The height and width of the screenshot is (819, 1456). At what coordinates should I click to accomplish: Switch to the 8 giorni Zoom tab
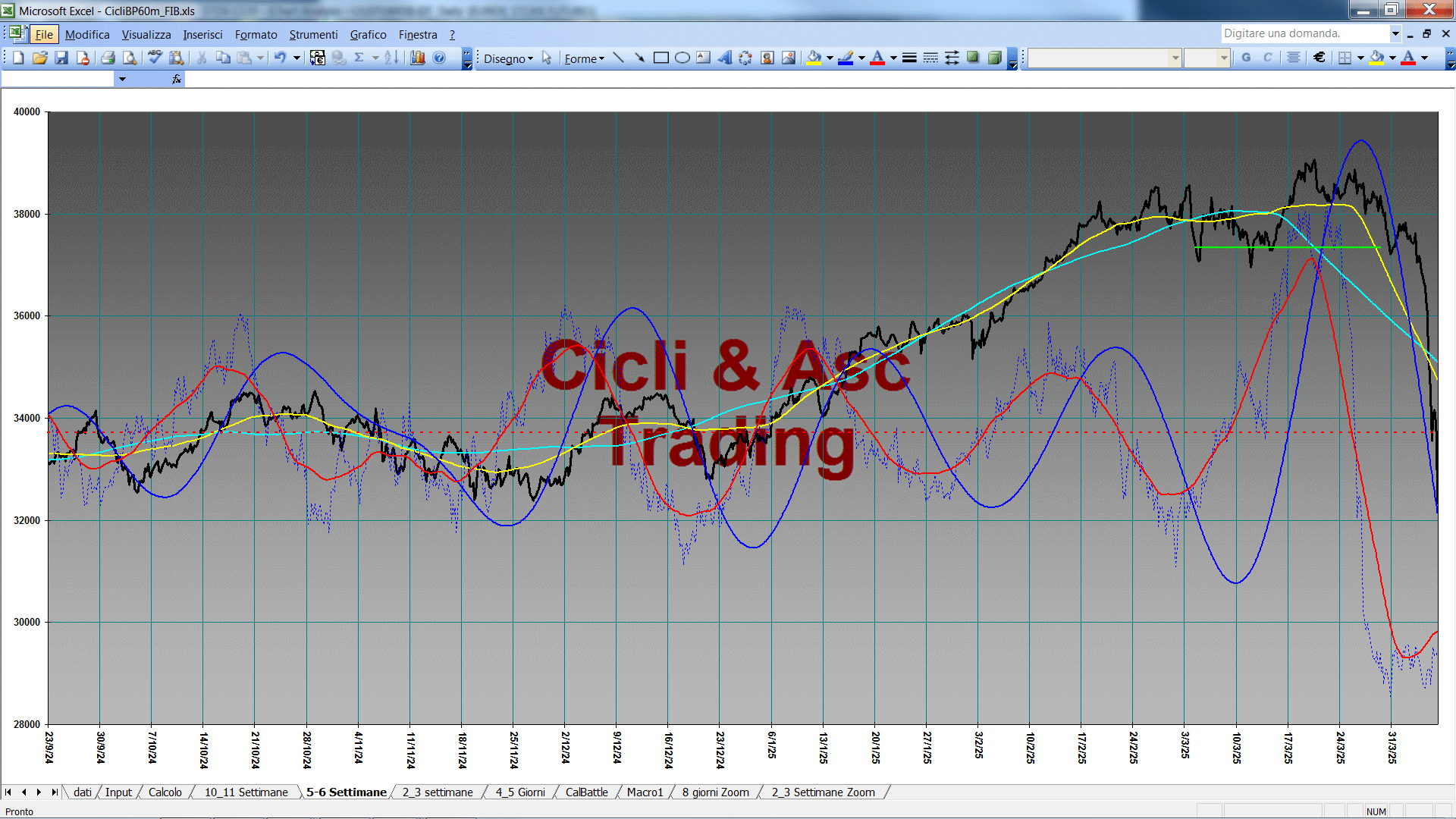coord(715,792)
